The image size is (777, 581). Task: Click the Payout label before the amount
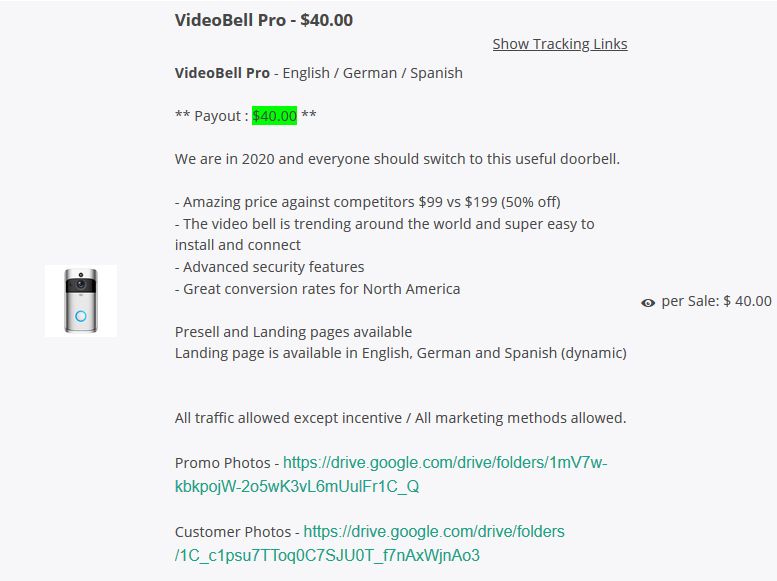tap(218, 116)
